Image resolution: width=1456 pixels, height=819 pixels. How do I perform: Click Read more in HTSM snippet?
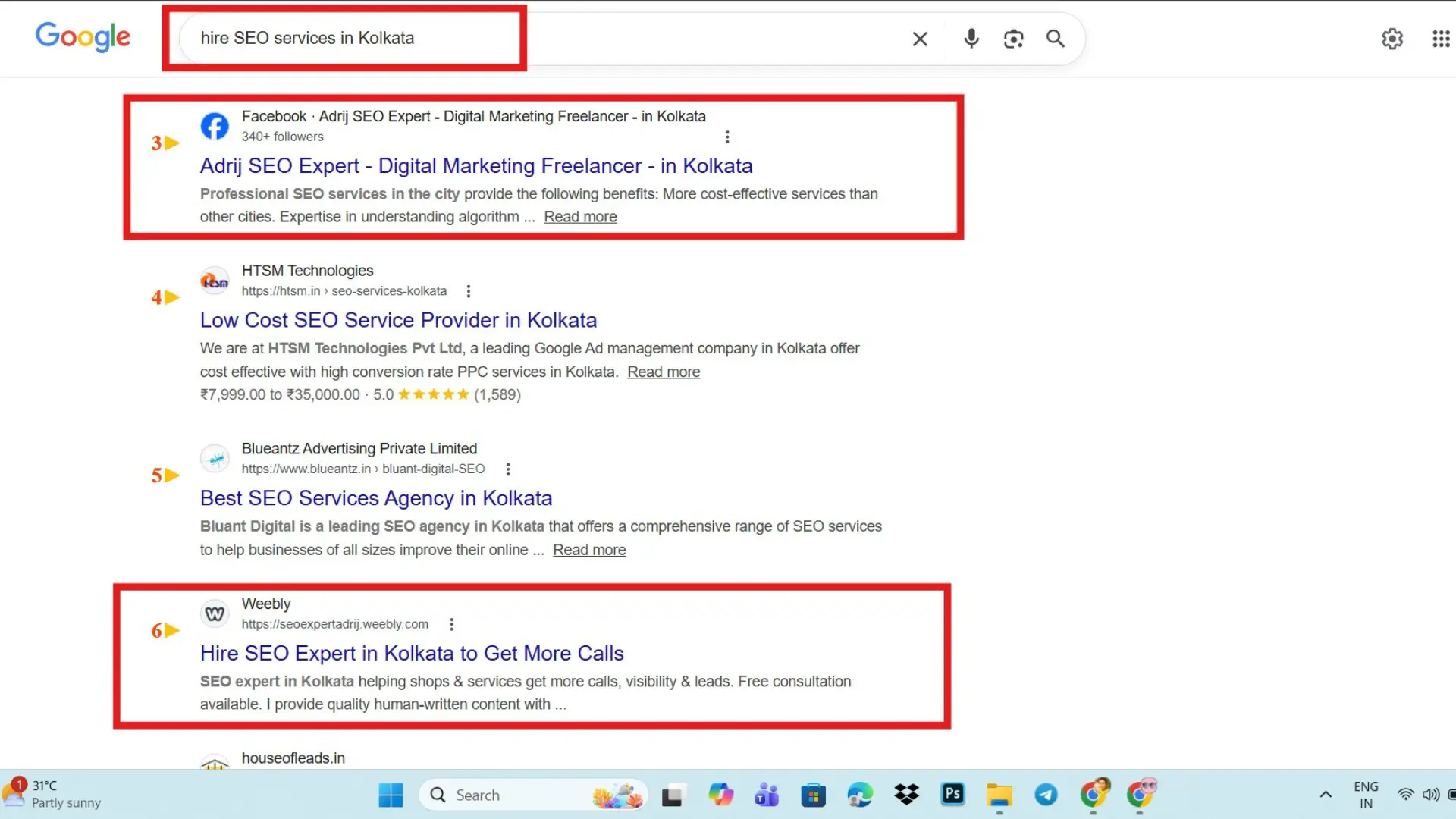[664, 372]
